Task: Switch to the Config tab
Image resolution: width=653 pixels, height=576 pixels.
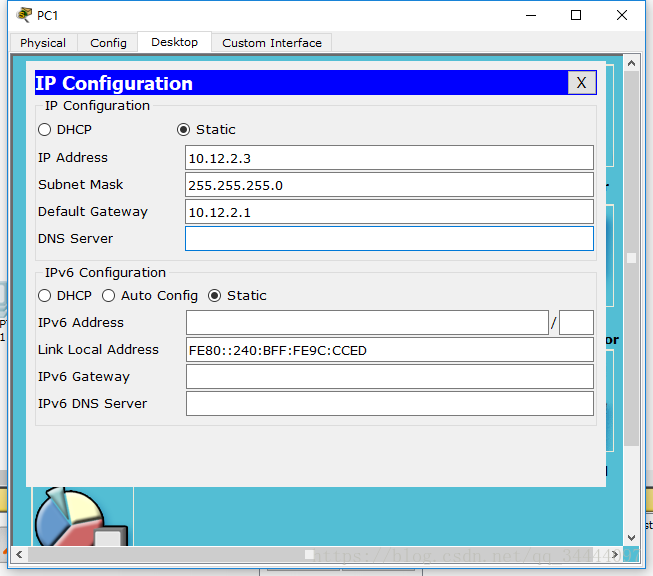Action: point(108,42)
